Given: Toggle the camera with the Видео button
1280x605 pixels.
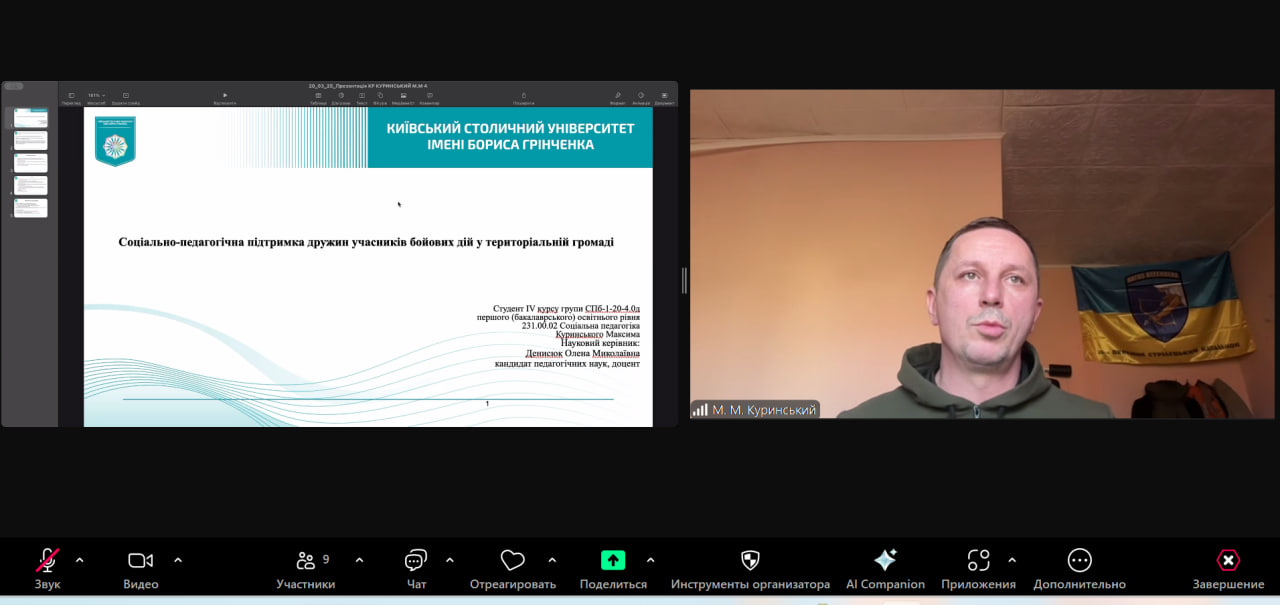Looking at the screenshot, I should [140, 561].
